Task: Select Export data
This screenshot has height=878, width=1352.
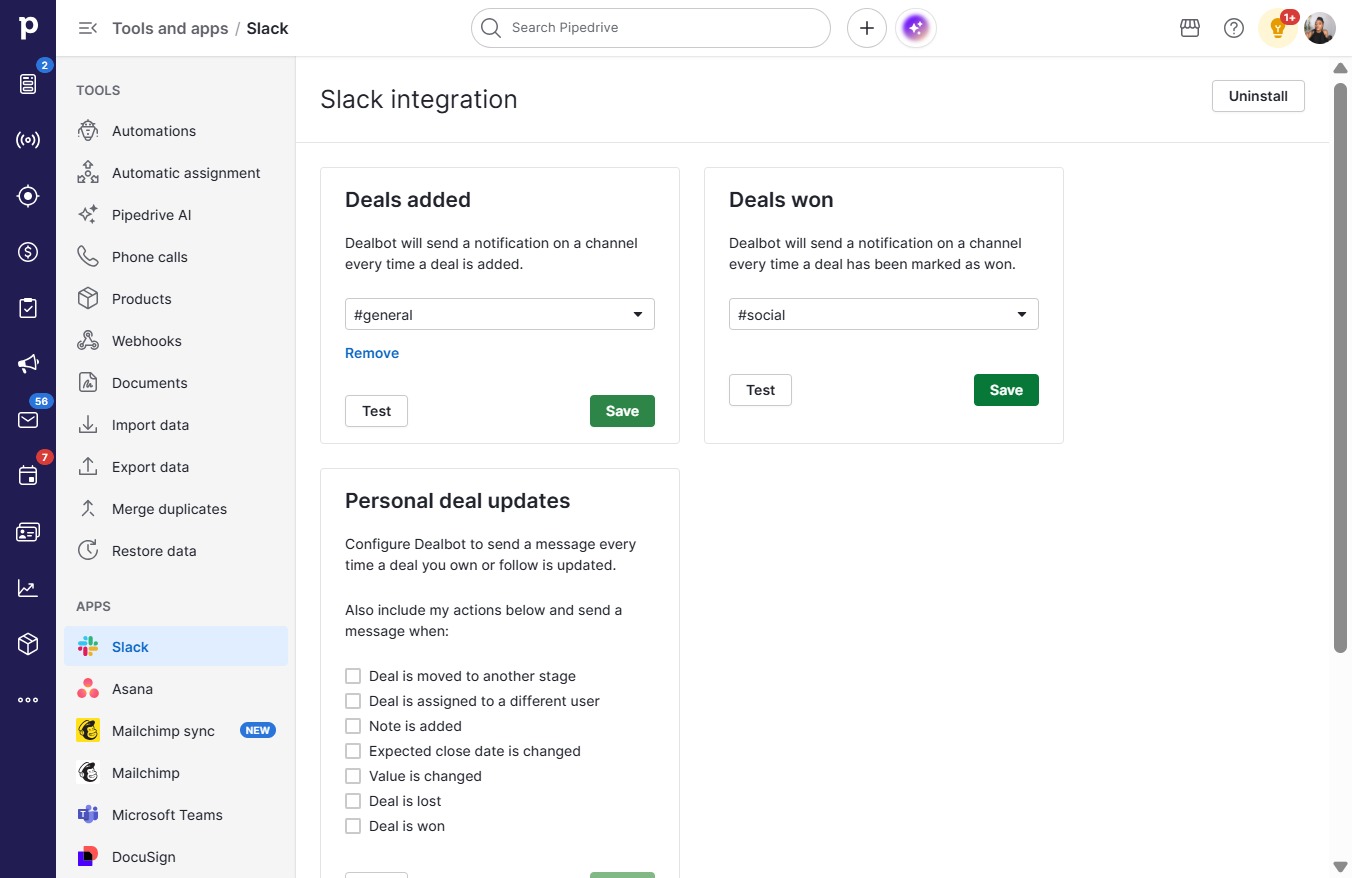Action: 176,467
